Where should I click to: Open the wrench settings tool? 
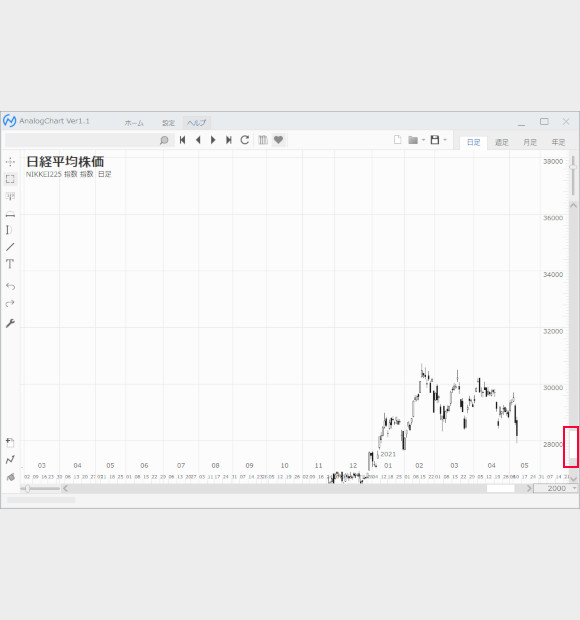(10, 323)
